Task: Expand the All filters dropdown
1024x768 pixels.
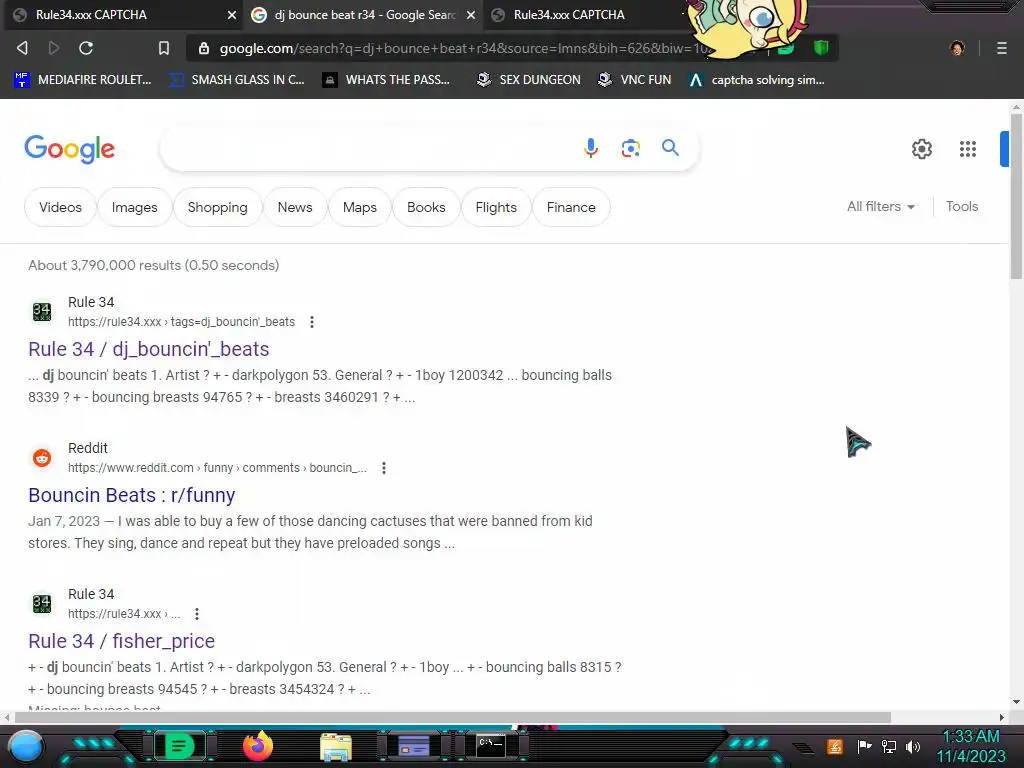Action: tap(881, 206)
